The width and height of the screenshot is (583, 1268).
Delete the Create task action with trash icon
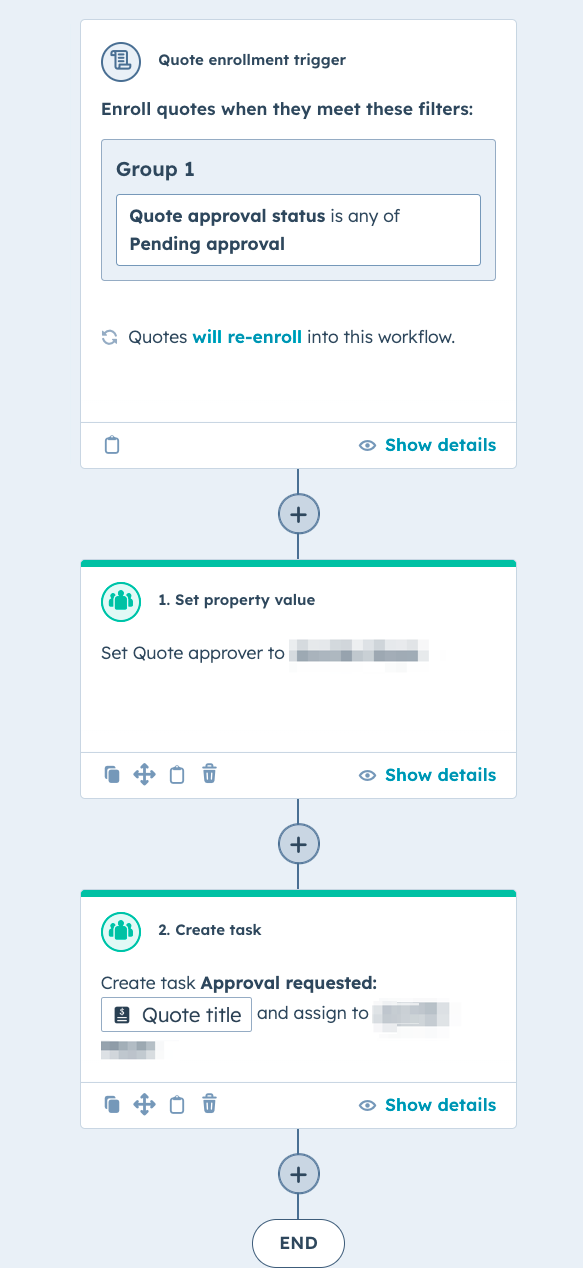point(209,1104)
